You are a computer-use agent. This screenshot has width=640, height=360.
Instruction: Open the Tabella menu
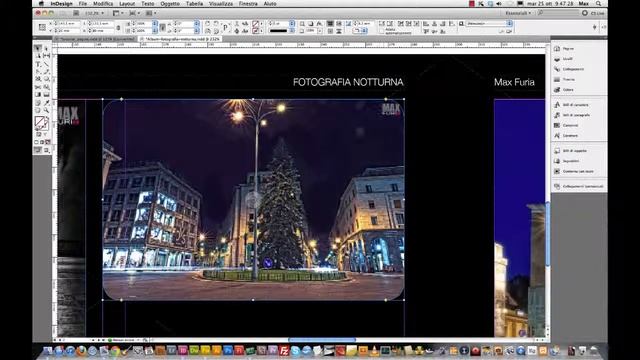click(x=194, y=4)
